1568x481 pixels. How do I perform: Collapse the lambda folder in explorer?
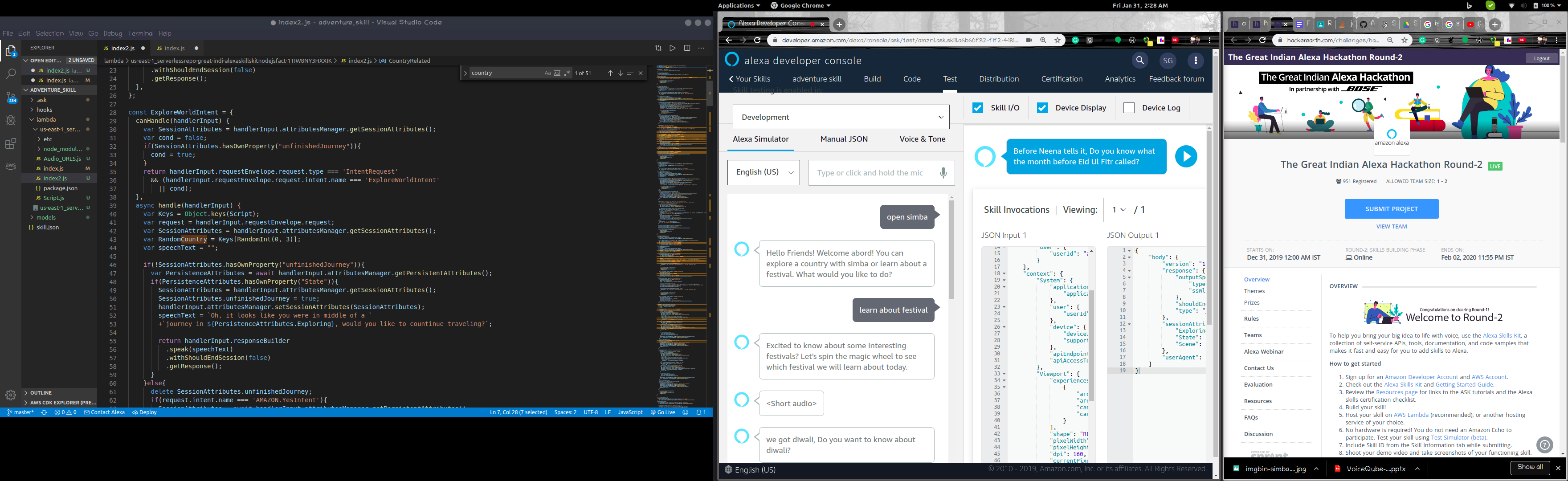click(46, 119)
